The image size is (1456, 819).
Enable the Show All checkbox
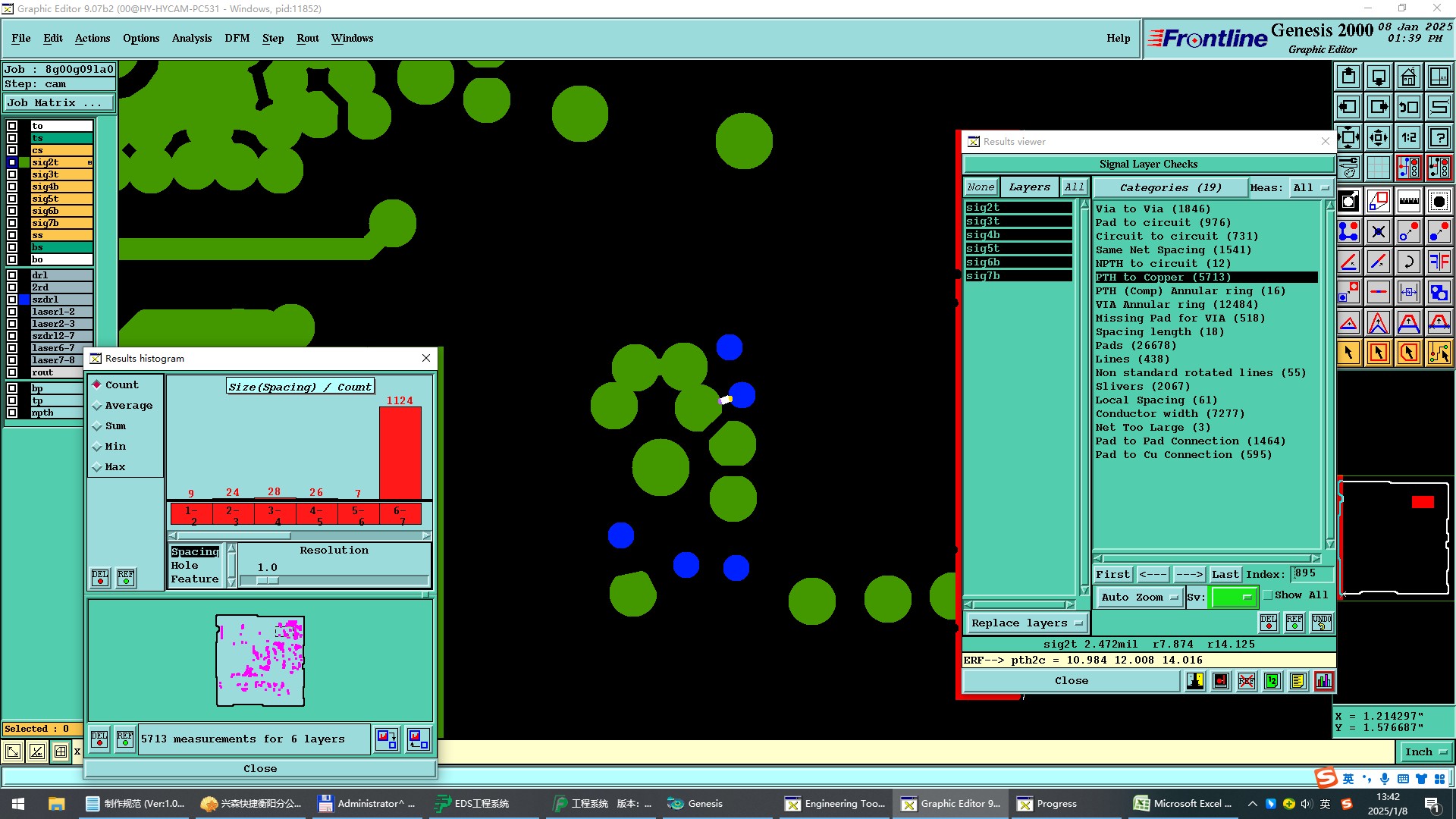pos(1267,595)
